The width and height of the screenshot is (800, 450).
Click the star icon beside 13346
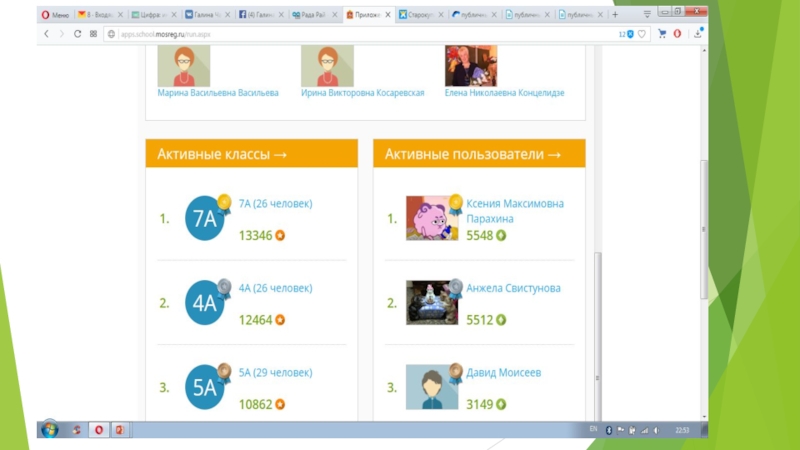point(280,236)
